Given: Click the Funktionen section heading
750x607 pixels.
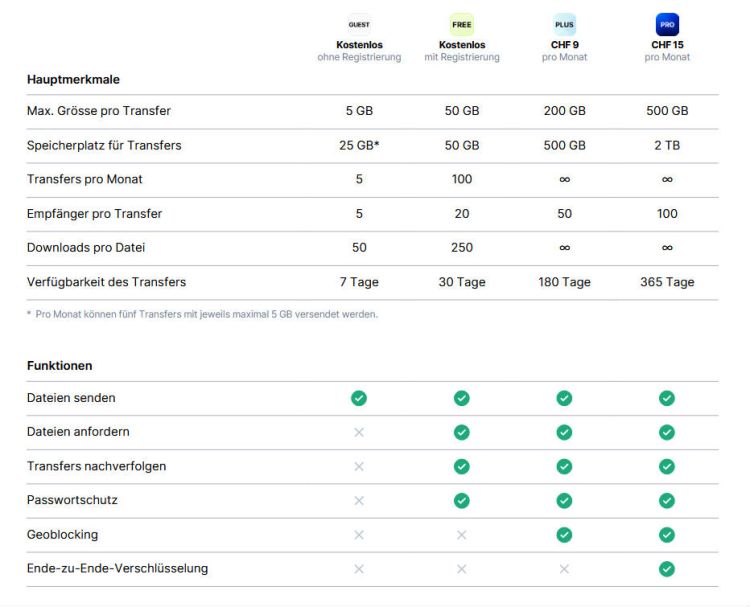Looking at the screenshot, I should point(59,365).
